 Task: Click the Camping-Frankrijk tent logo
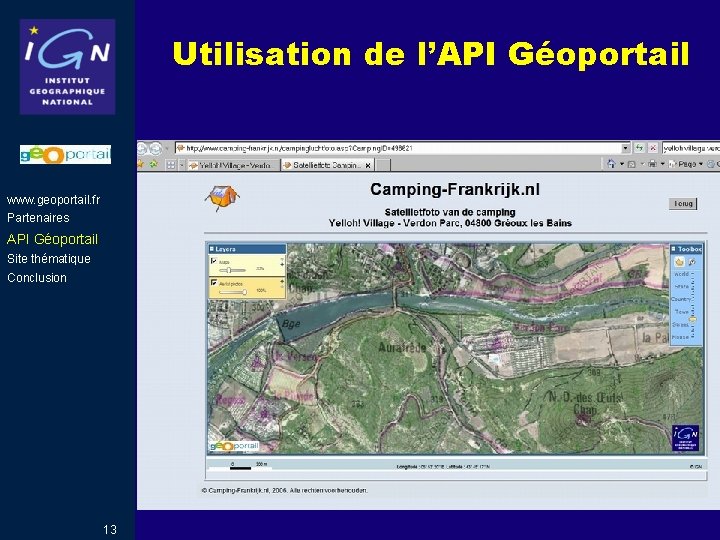tap(222, 198)
